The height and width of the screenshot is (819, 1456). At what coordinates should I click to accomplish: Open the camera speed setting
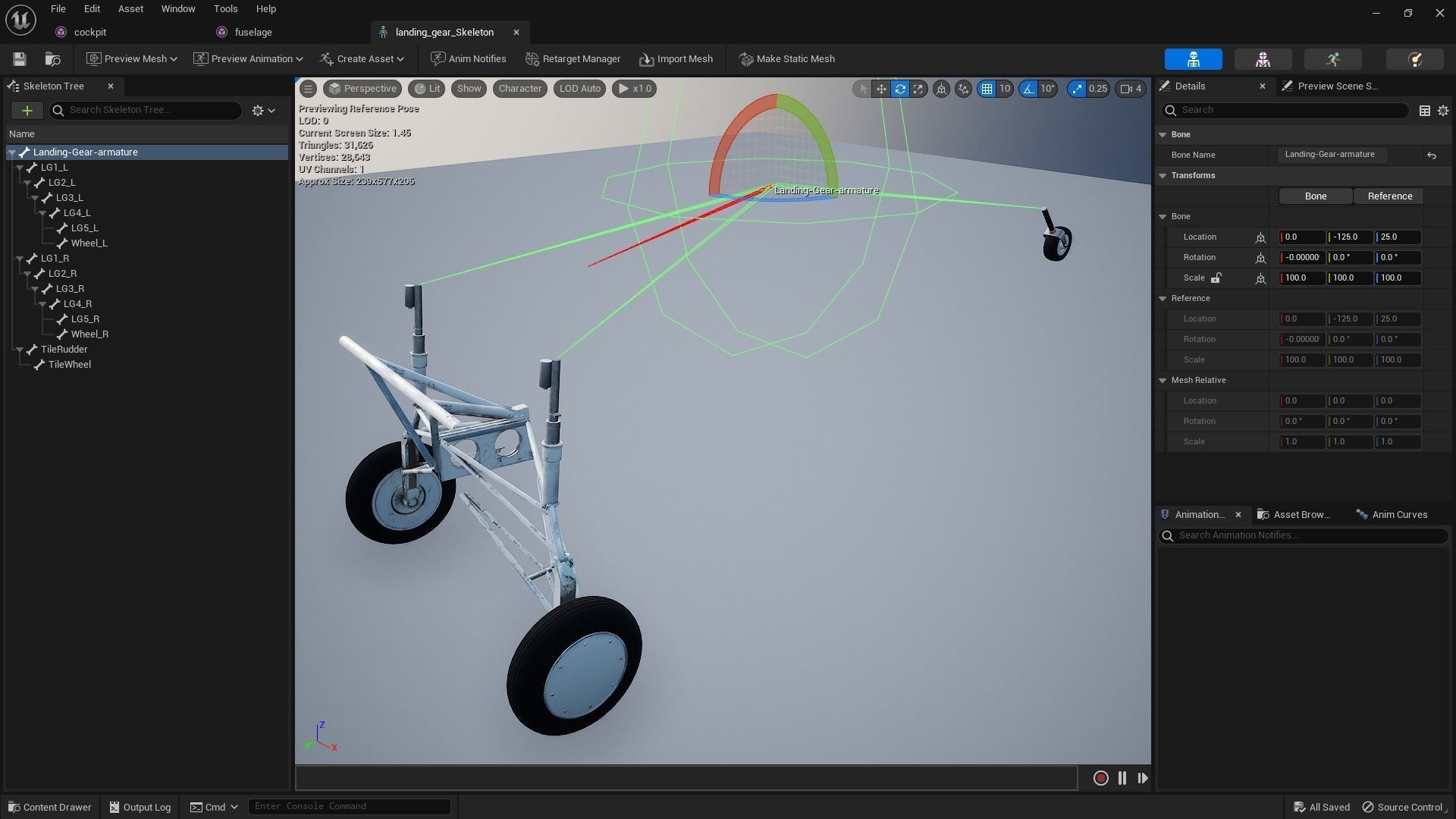1130,89
